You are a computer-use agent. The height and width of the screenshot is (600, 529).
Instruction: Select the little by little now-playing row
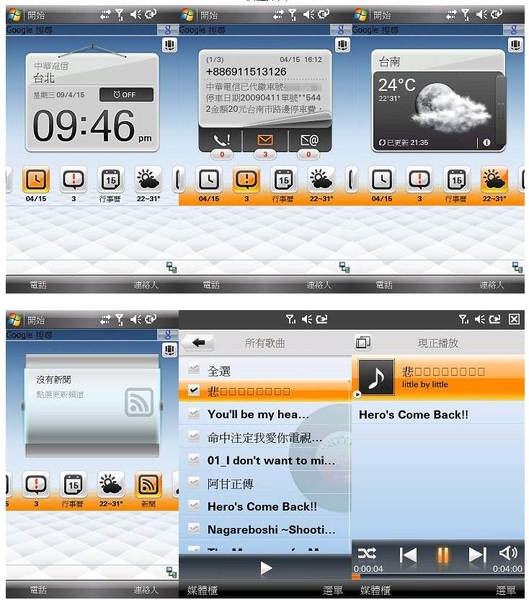438,378
